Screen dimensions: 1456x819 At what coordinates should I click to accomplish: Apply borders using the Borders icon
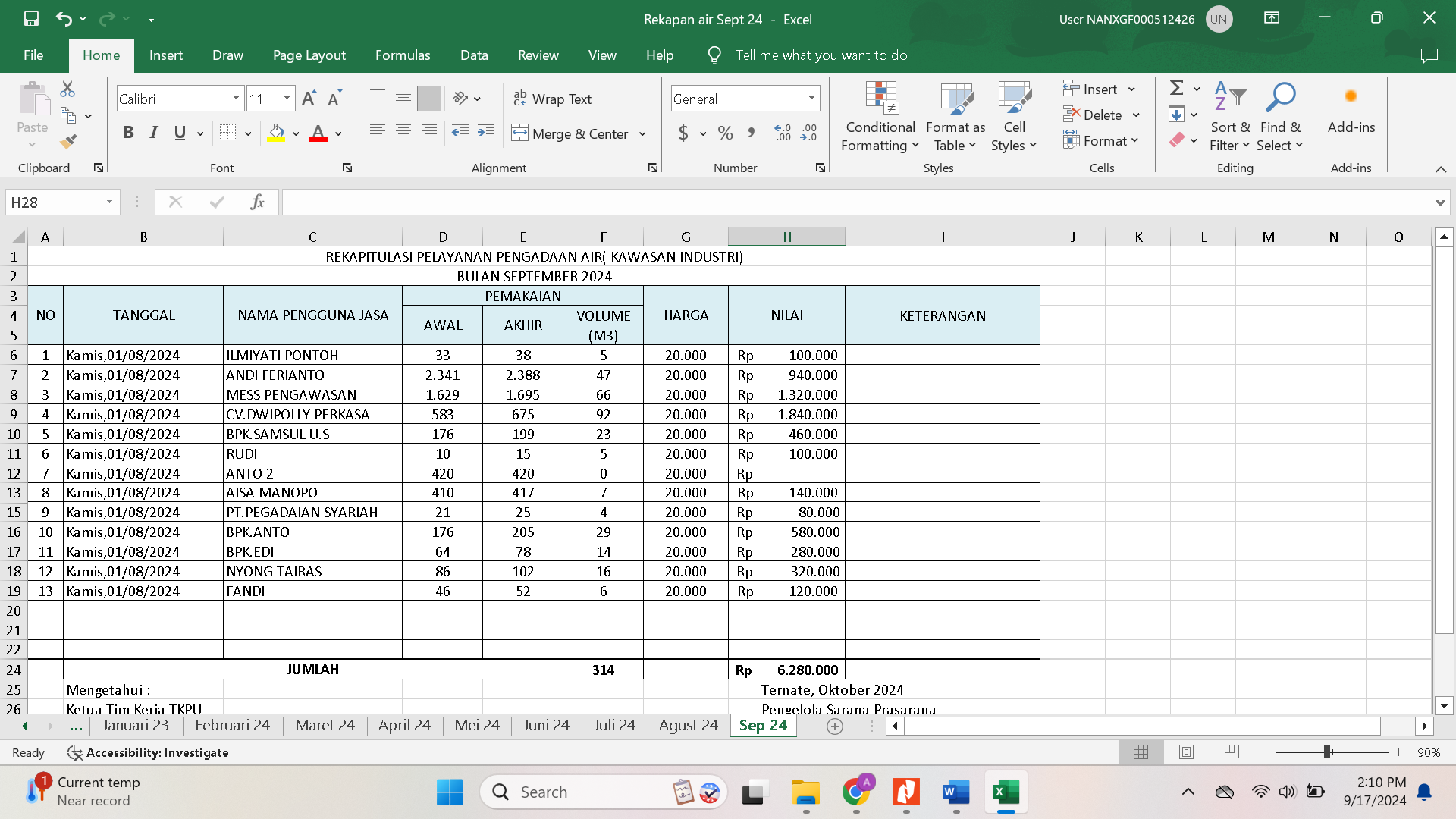227,133
